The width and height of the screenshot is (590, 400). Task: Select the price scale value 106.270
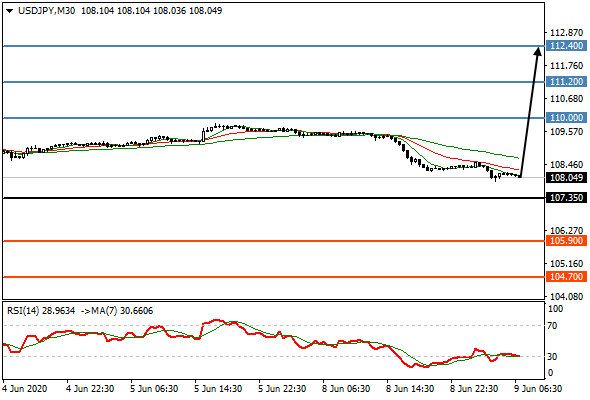point(566,231)
